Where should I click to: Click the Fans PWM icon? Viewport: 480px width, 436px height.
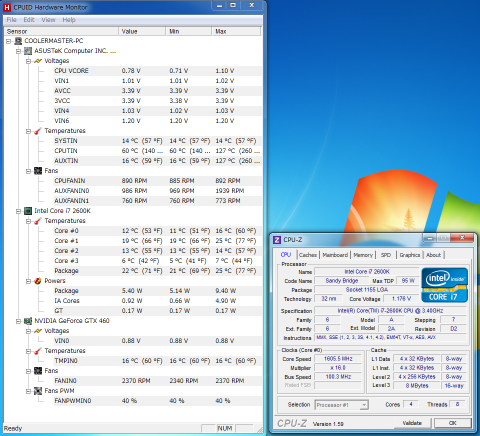[38, 391]
